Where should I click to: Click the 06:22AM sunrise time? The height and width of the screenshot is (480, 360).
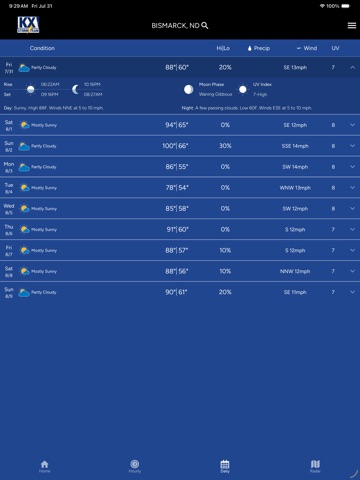pyautogui.click(x=50, y=84)
